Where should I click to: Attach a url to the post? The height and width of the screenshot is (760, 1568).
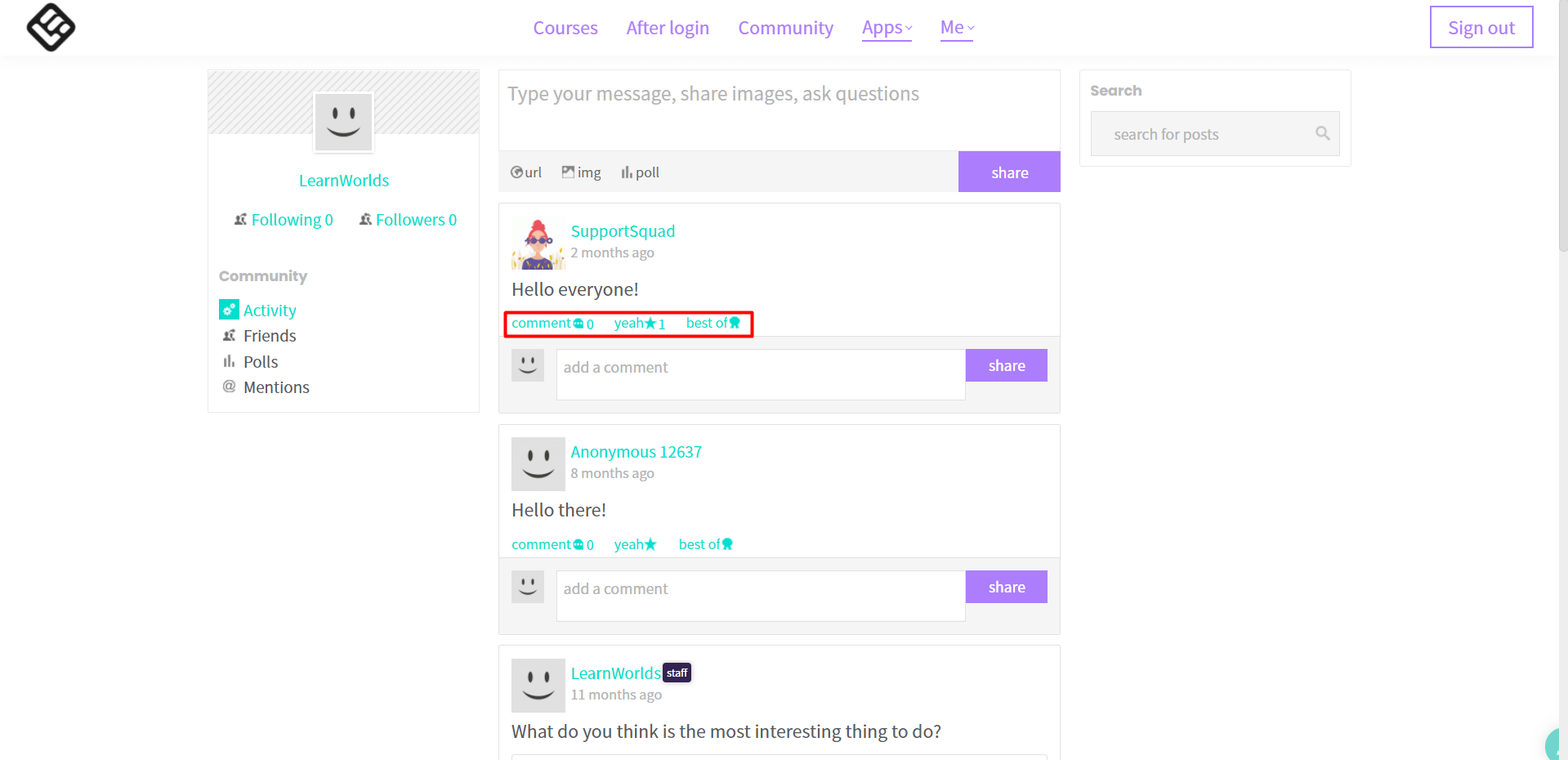tap(526, 172)
